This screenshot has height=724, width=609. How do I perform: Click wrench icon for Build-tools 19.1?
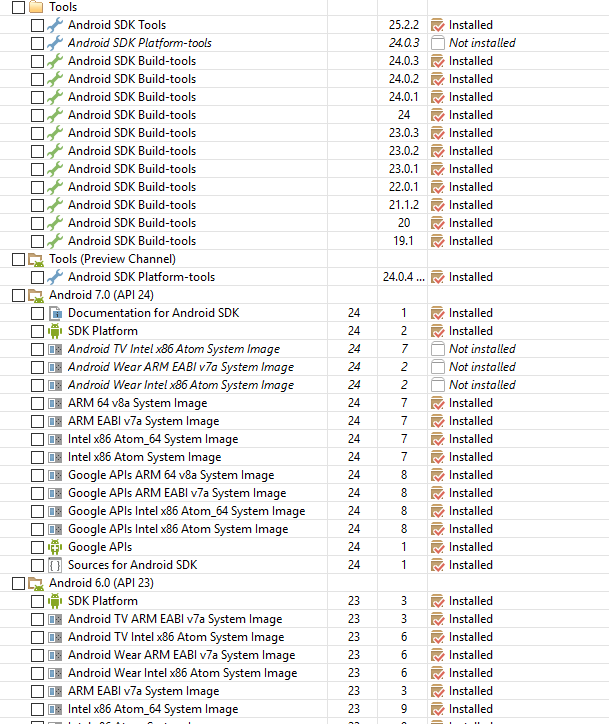point(55,241)
